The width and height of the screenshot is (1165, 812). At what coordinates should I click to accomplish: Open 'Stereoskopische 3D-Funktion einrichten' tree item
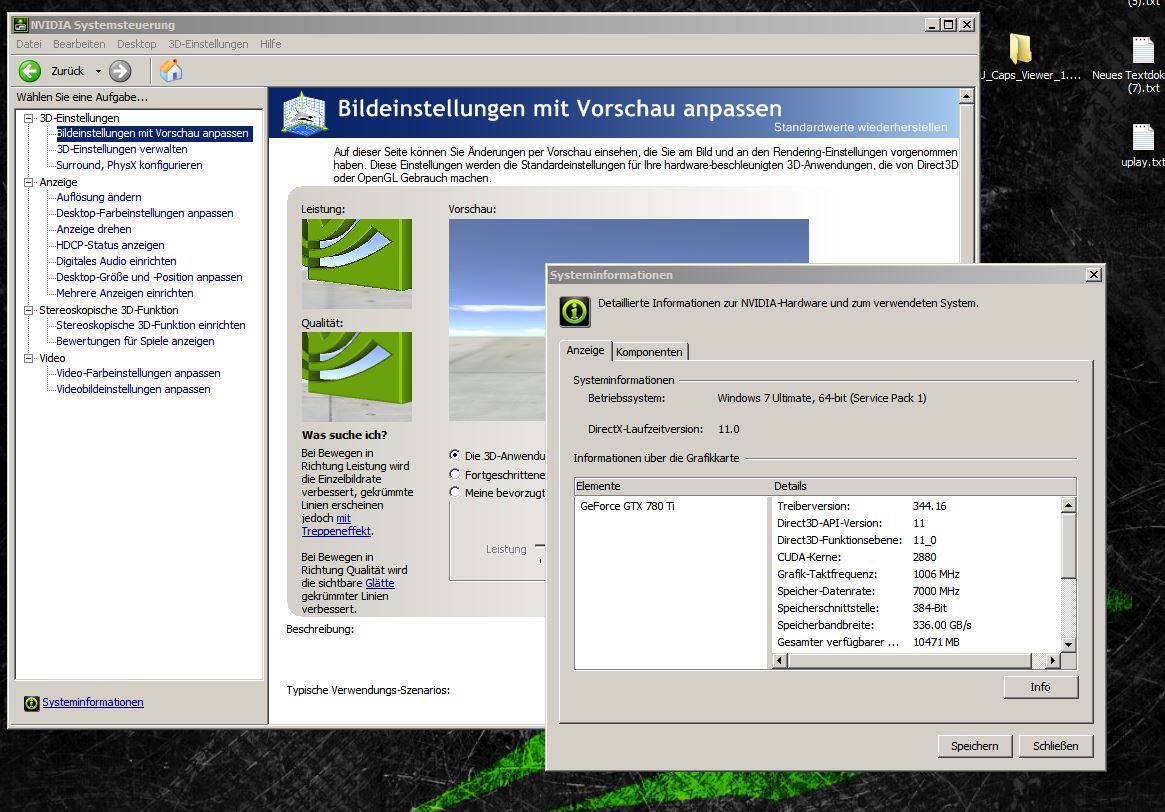[x=151, y=325]
